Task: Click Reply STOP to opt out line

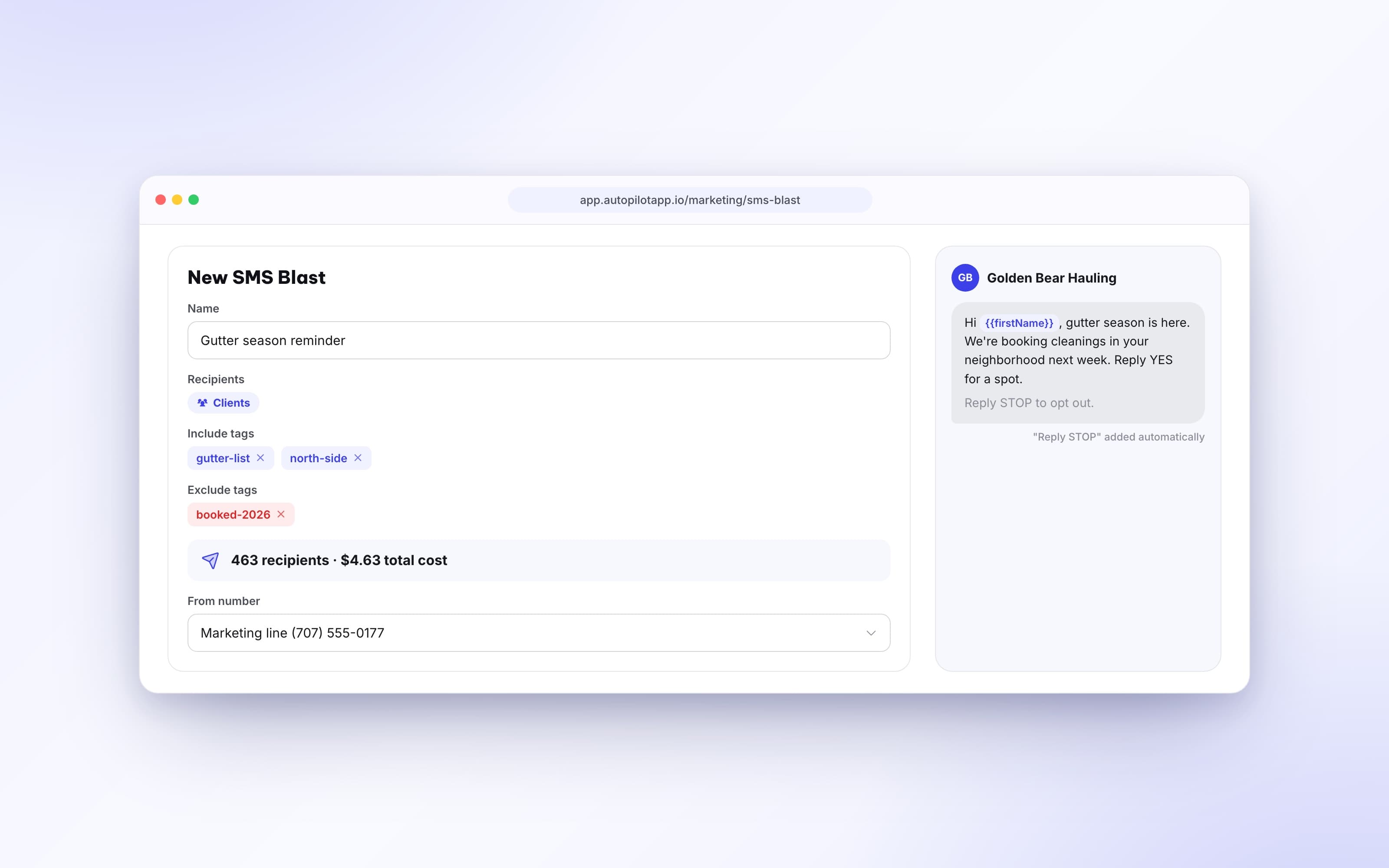Action: (x=1029, y=403)
